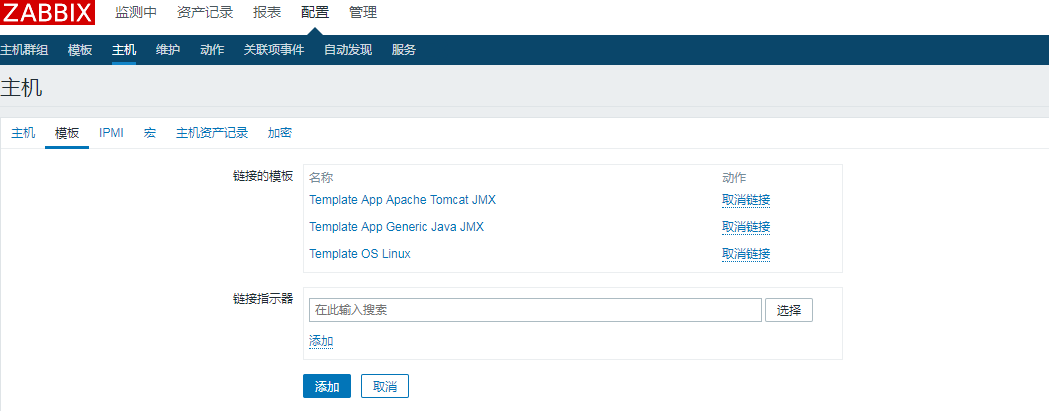Unlink Template App Apache Tomcat JMX via 取消链接

tap(746, 199)
